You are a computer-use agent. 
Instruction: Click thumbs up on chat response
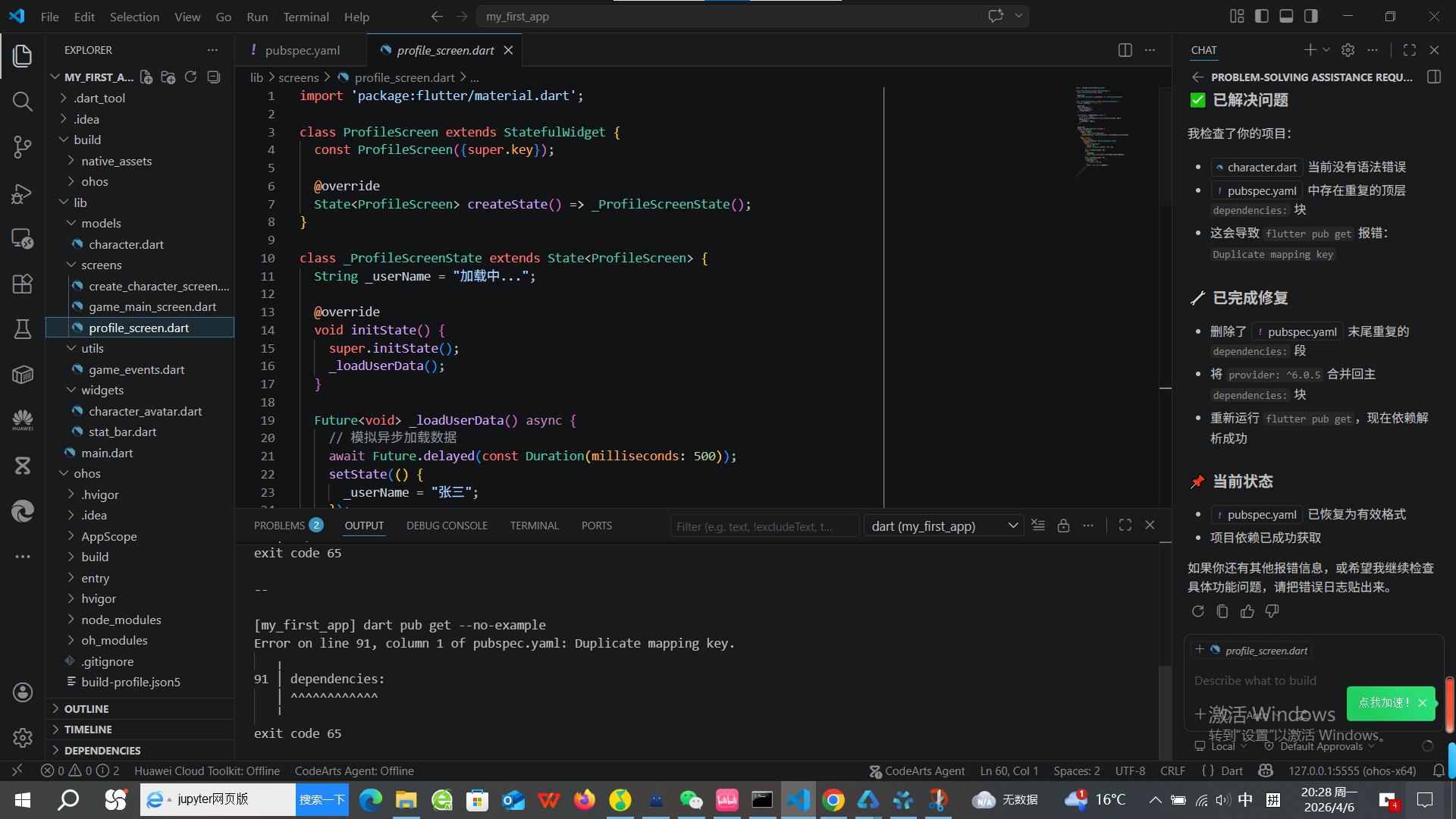(x=1247, y=612)
